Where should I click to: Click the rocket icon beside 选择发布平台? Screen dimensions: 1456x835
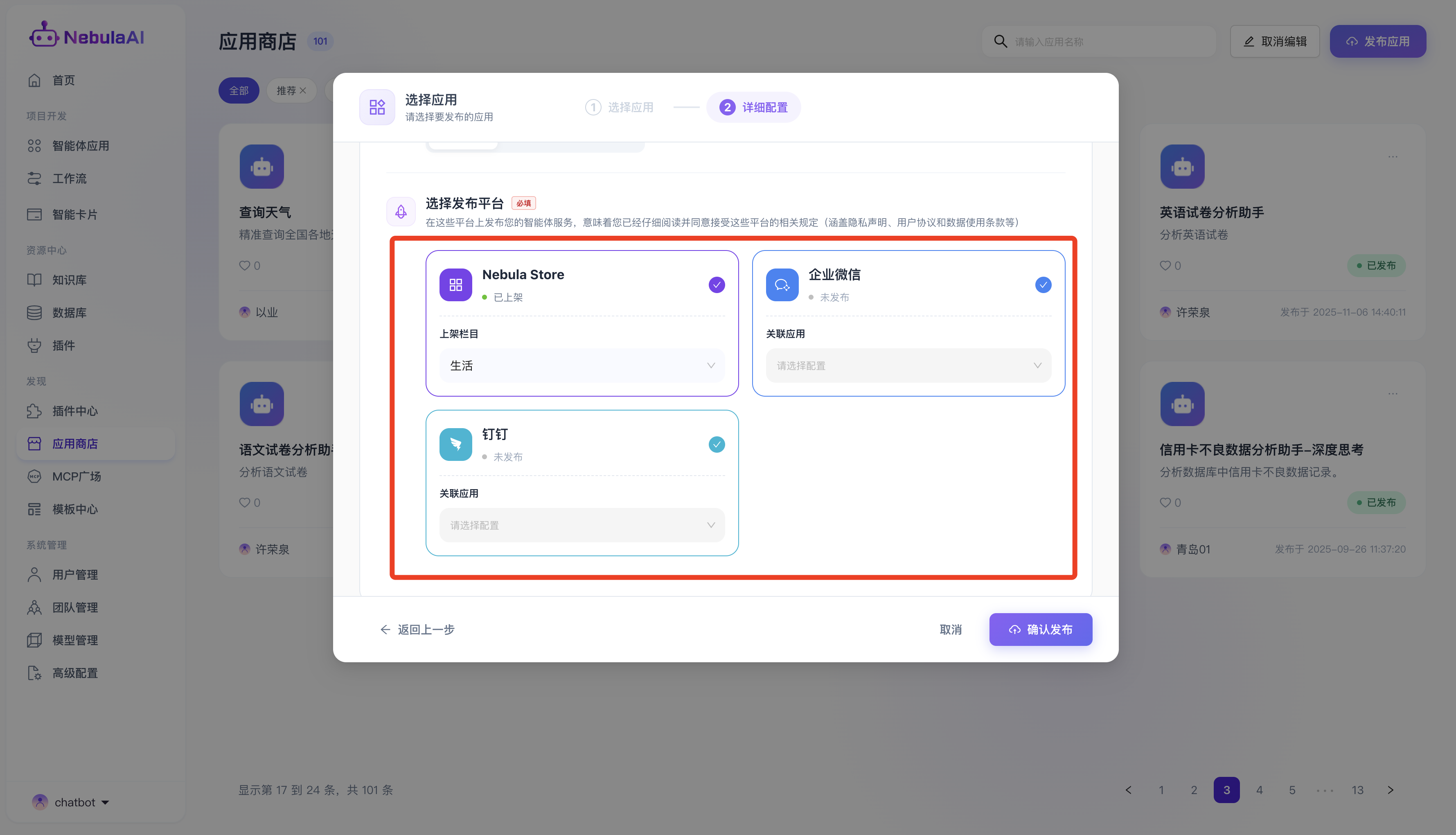[x=401, y=212]
